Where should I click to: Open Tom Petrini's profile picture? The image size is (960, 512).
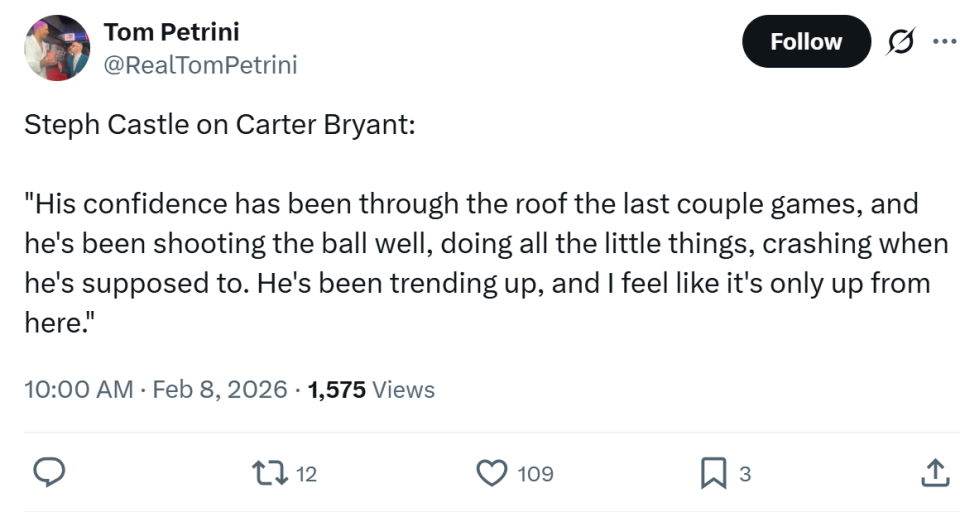pos(57,48)
